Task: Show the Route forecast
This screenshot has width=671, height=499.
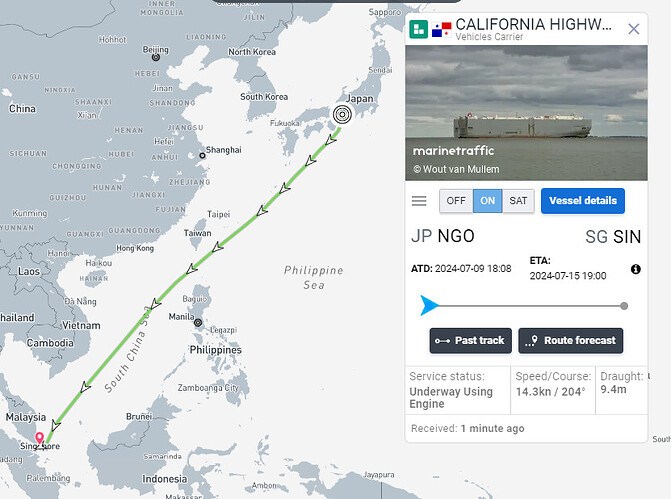Action: coord(570,341)
